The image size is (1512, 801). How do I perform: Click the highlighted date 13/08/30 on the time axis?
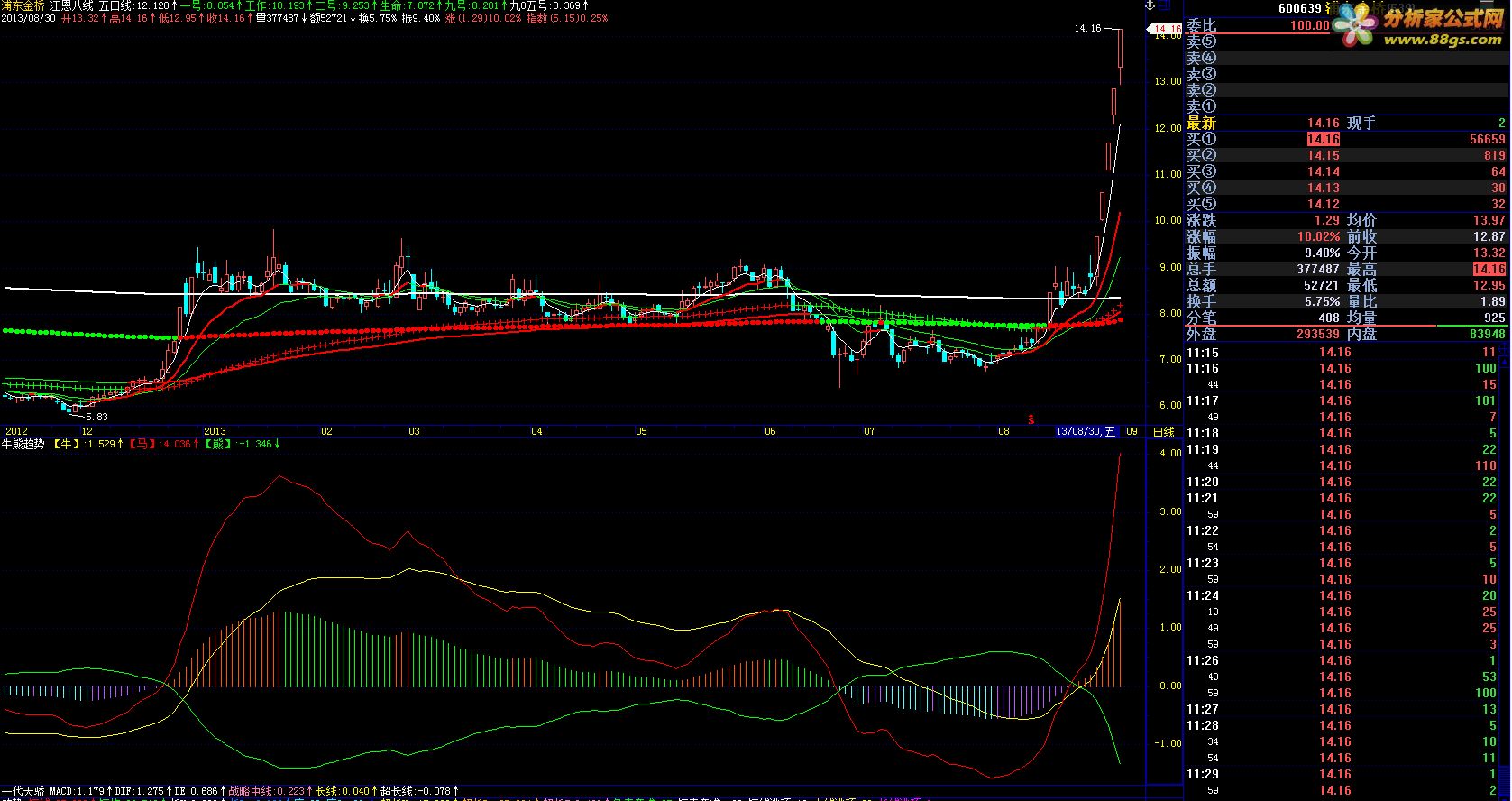[1087, 432]
